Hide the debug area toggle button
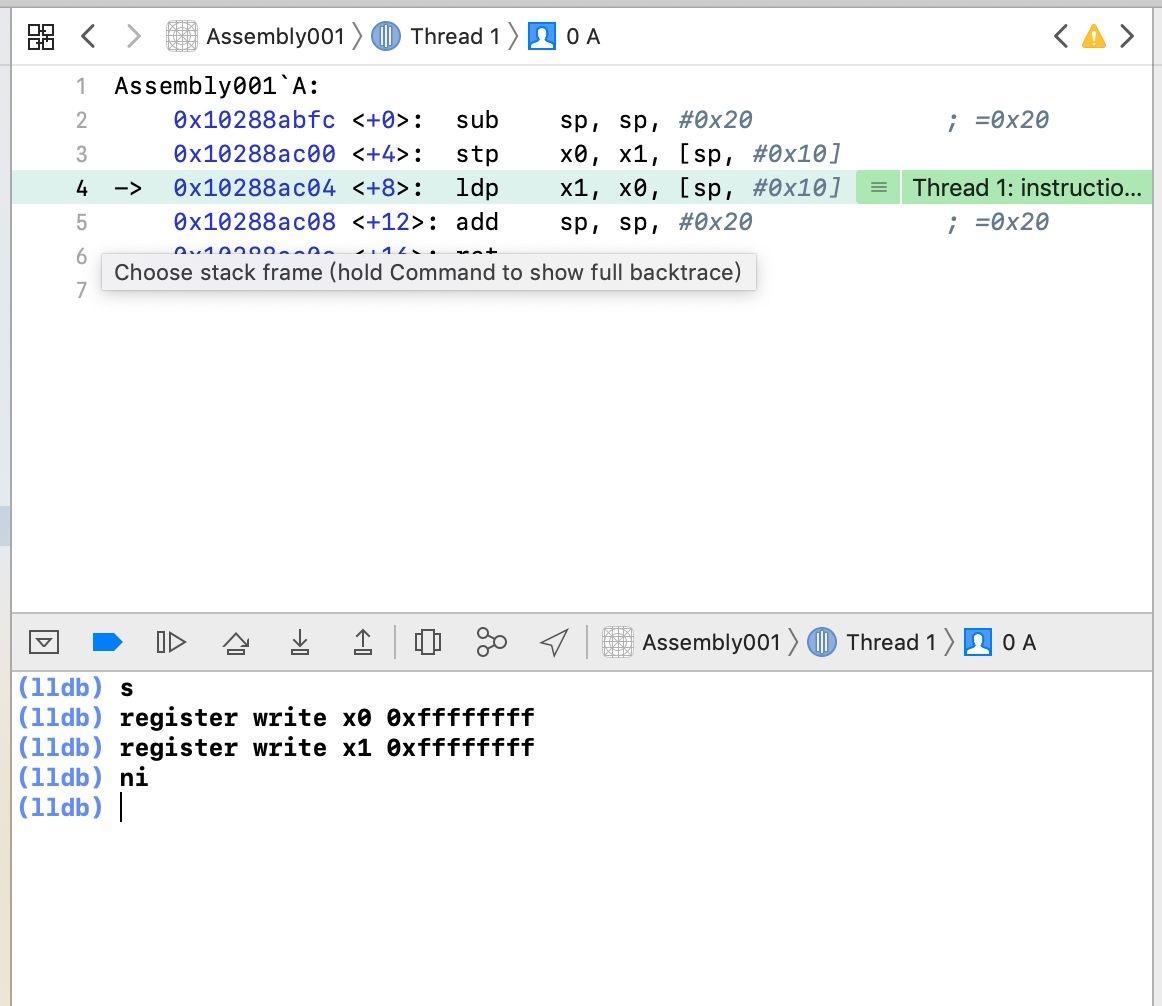1162x1006 pixels. pos(44,642)
